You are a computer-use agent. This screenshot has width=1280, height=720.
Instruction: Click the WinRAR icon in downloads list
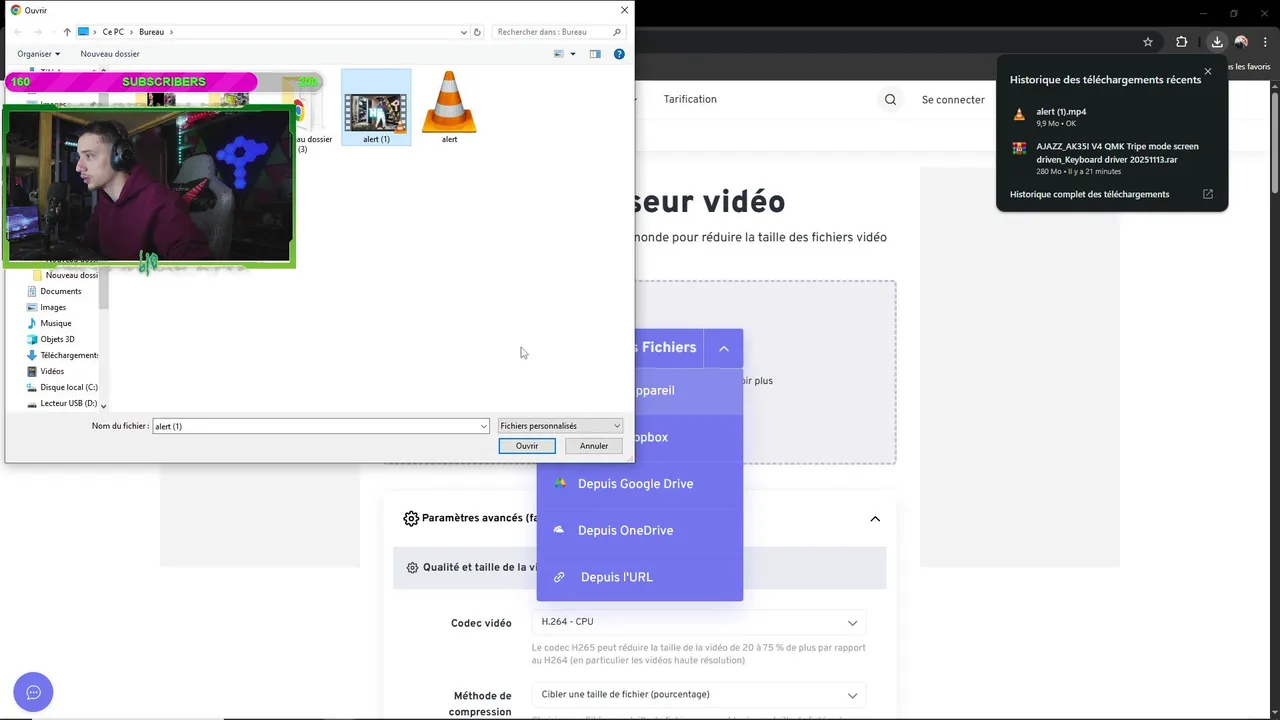[x=1019, y=148]
